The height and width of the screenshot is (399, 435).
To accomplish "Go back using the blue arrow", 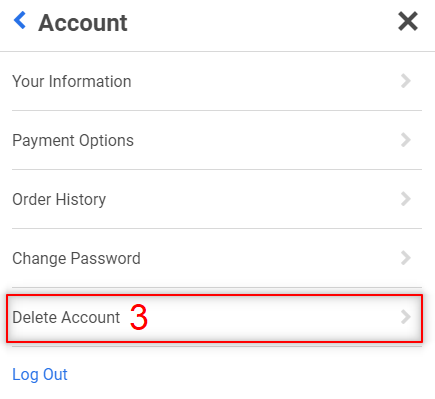I will (x=20, y=20).
